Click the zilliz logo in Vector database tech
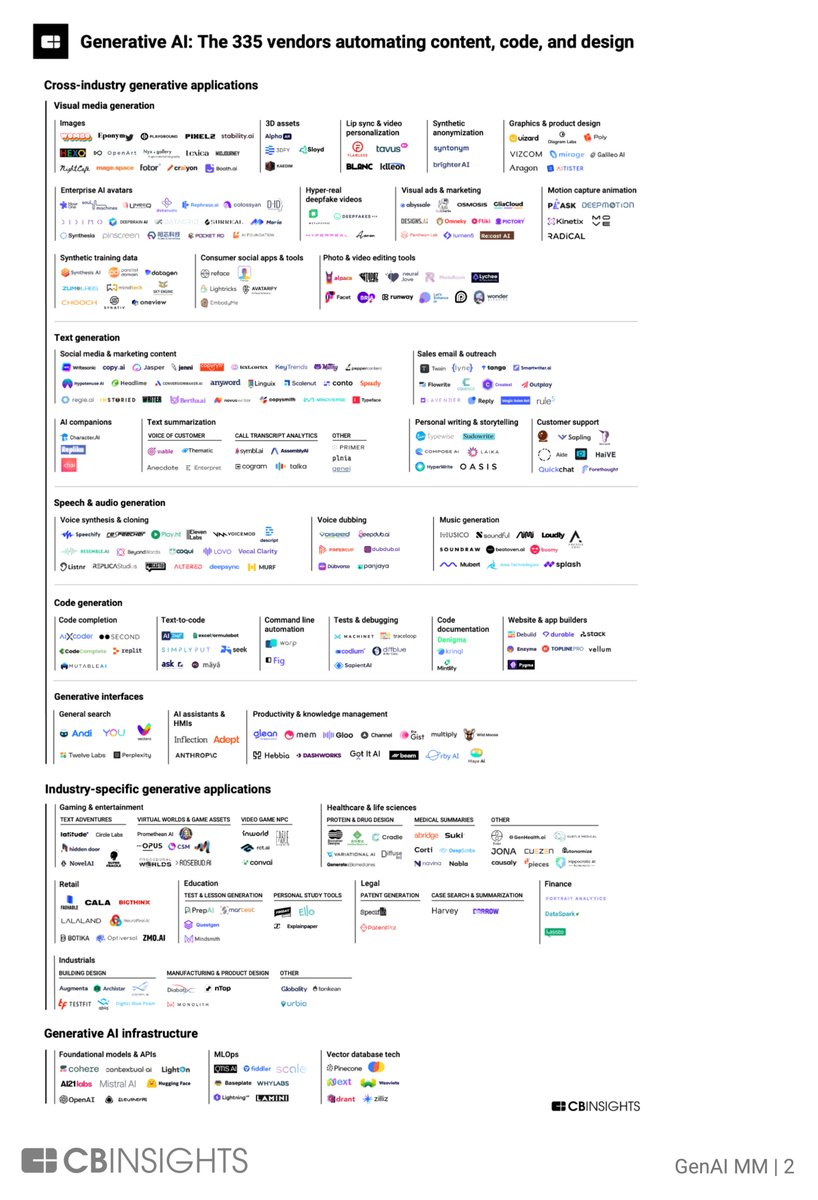Viewport: 818px width, 1200px height. pyautogui.click(x=374, y=1098)
